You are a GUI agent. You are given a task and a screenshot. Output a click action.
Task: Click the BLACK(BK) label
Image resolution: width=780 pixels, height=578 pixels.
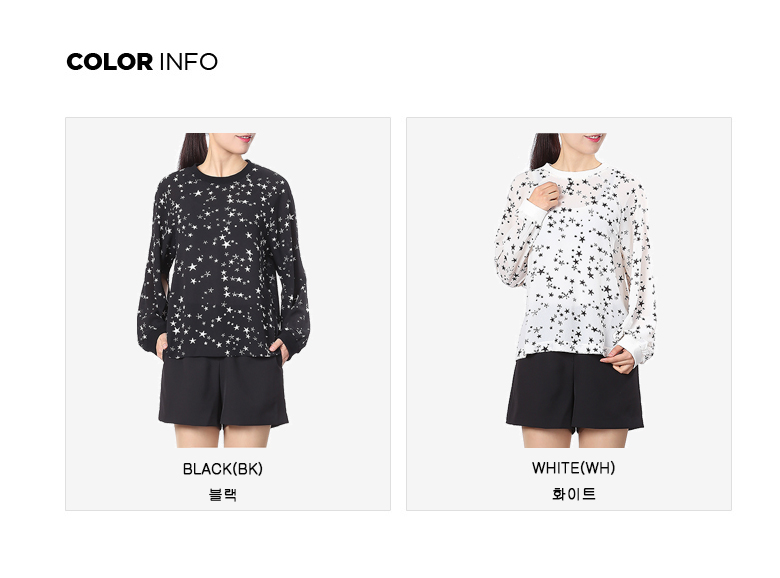[222, 469]
